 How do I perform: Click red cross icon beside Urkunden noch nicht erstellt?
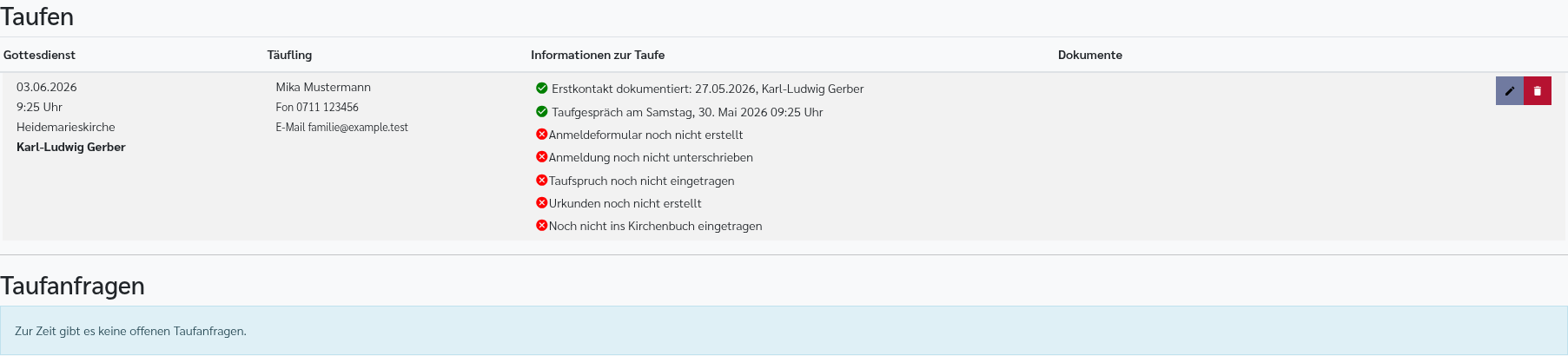[x=542, y=203]
